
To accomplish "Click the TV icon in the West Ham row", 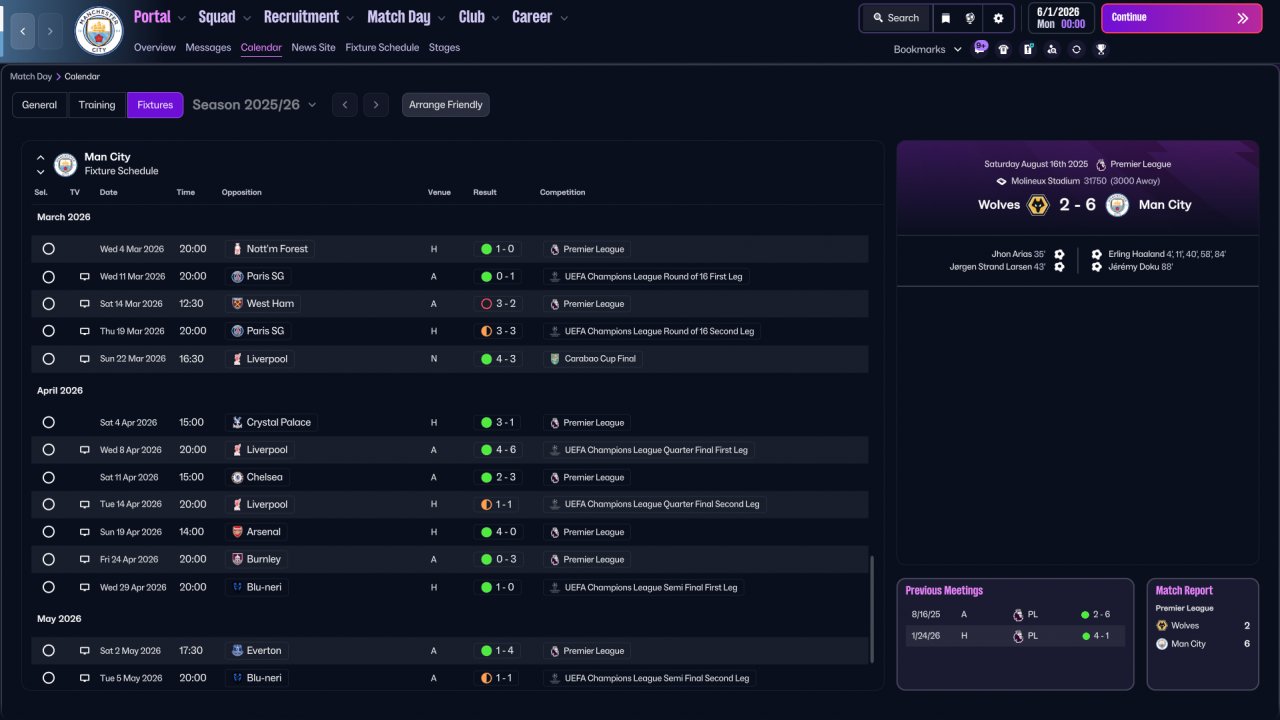I will coord(85,304).
